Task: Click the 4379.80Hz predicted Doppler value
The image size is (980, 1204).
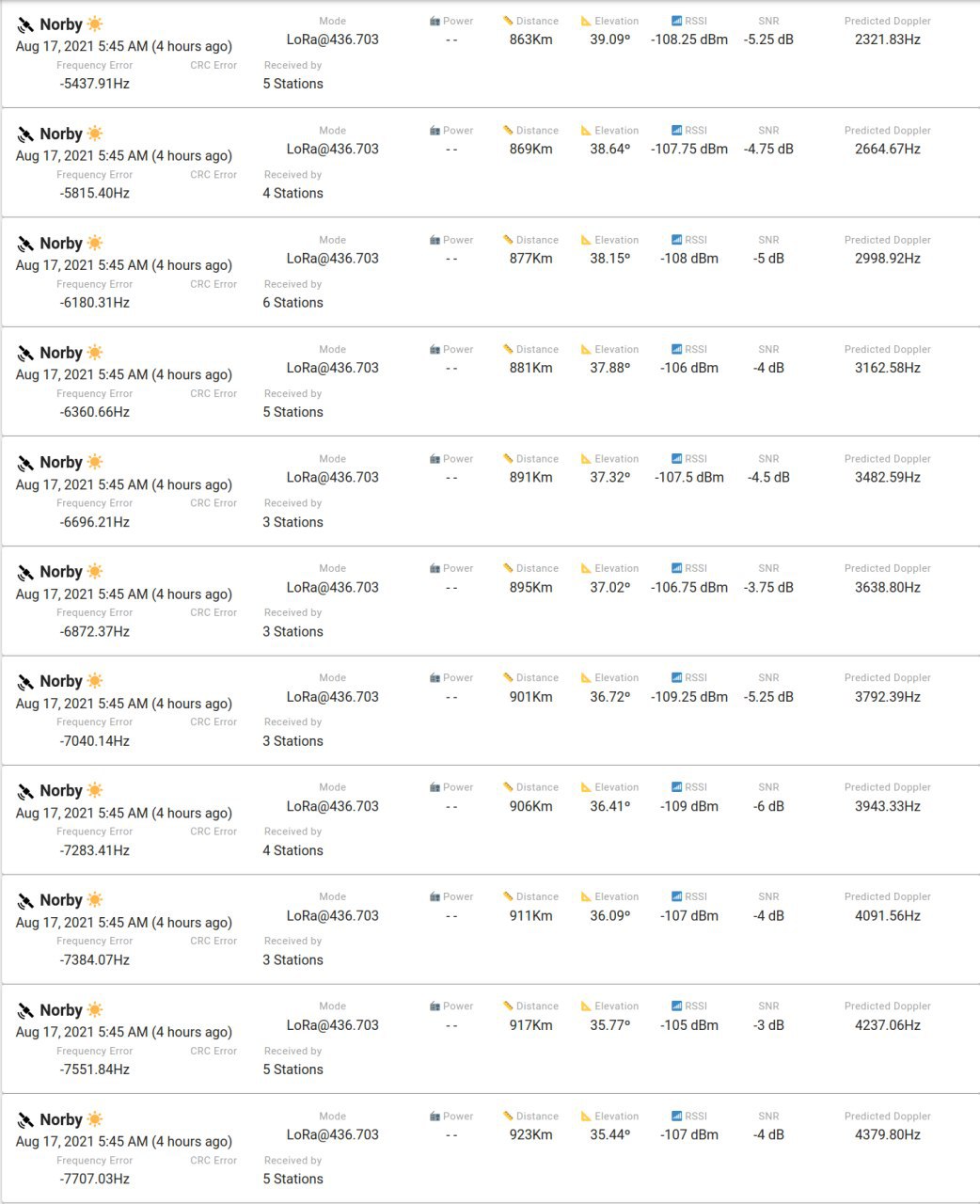Action: pos(887,1134)
